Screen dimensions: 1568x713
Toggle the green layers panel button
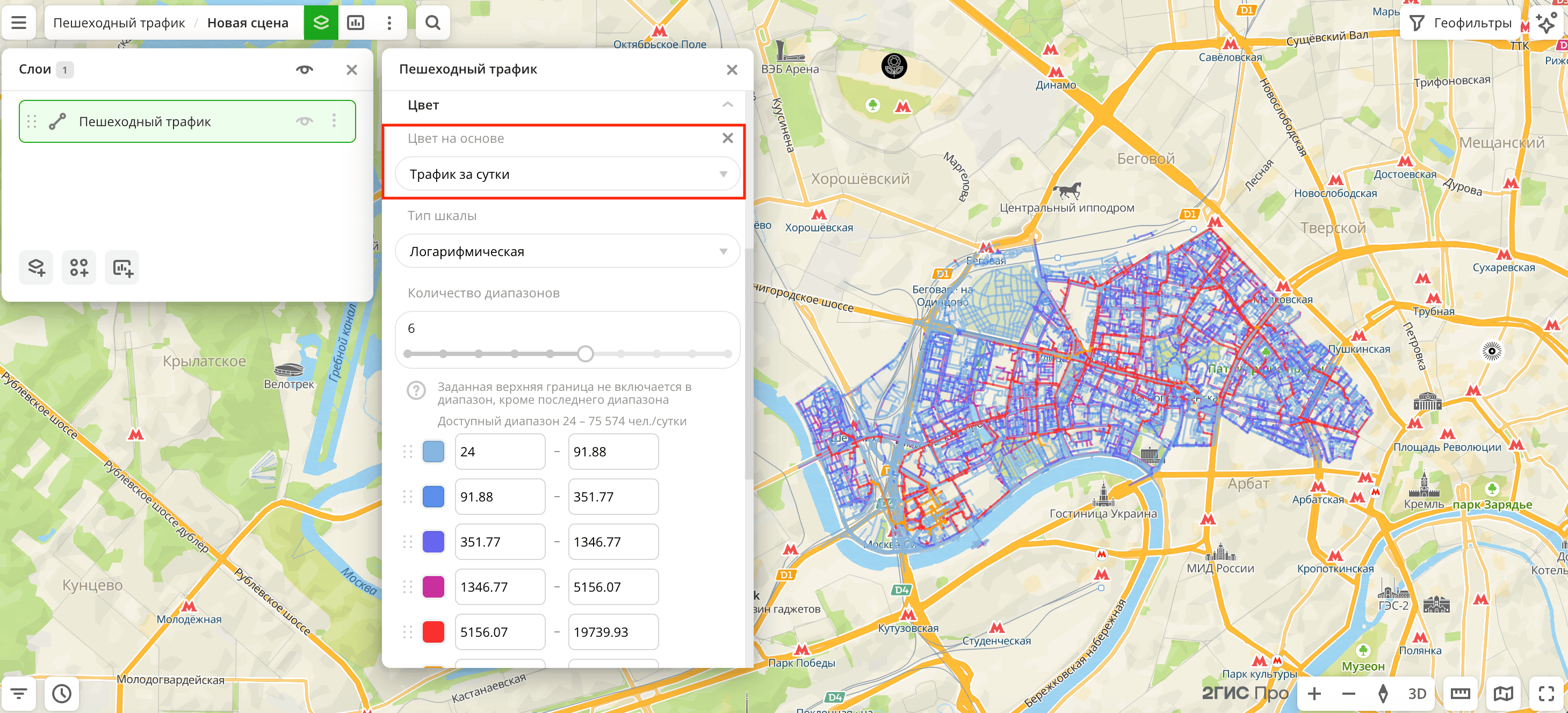point(321,23)
